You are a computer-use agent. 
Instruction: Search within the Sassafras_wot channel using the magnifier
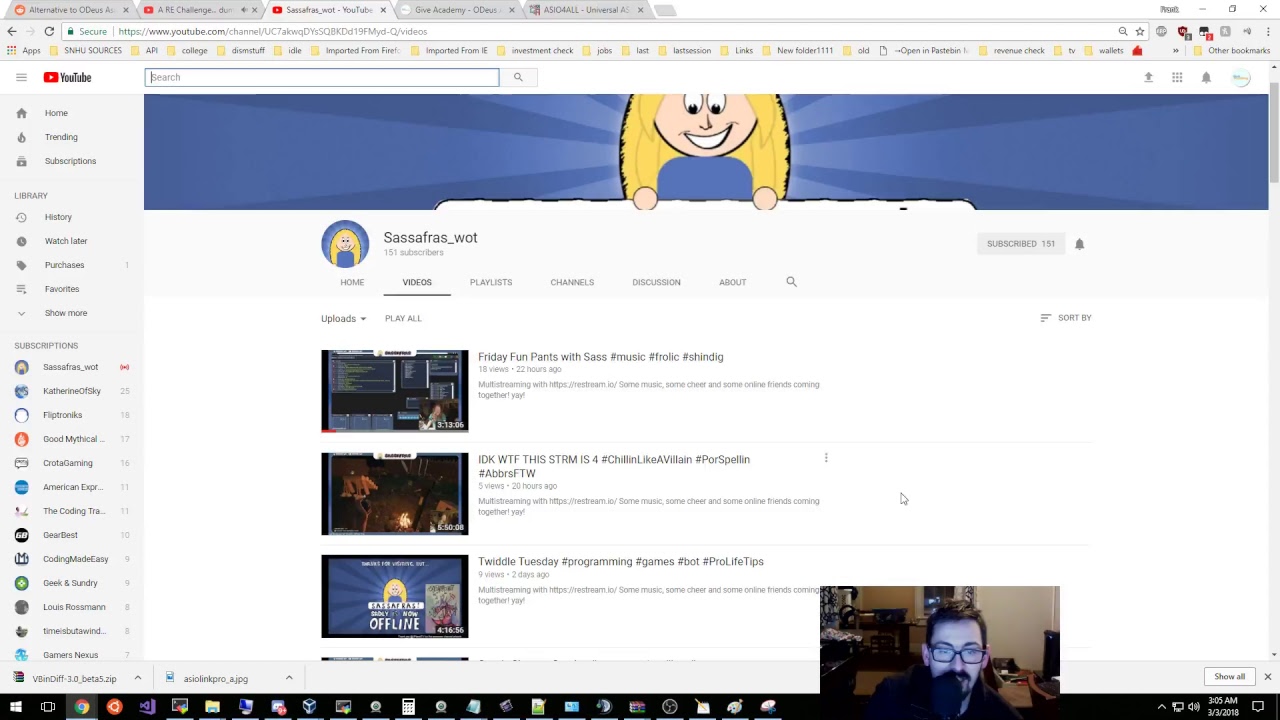[x=791, y=282]
